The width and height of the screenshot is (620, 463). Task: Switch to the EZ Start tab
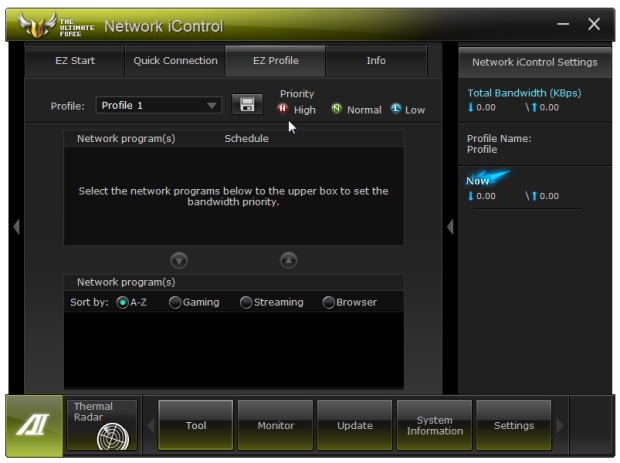tap(75, 61)
